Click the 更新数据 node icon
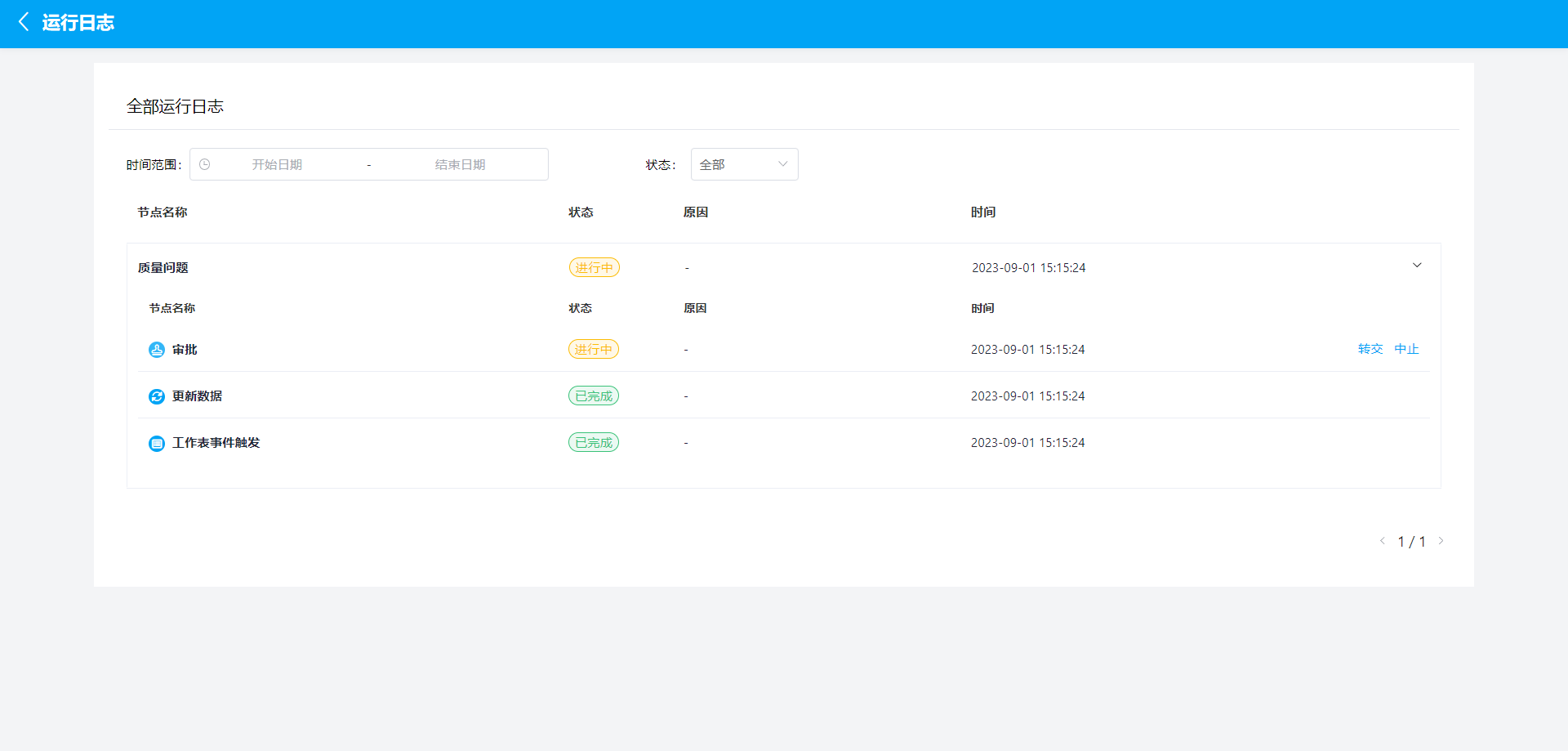The height and width of the screenshot is (751, 1568). point(157,396)
